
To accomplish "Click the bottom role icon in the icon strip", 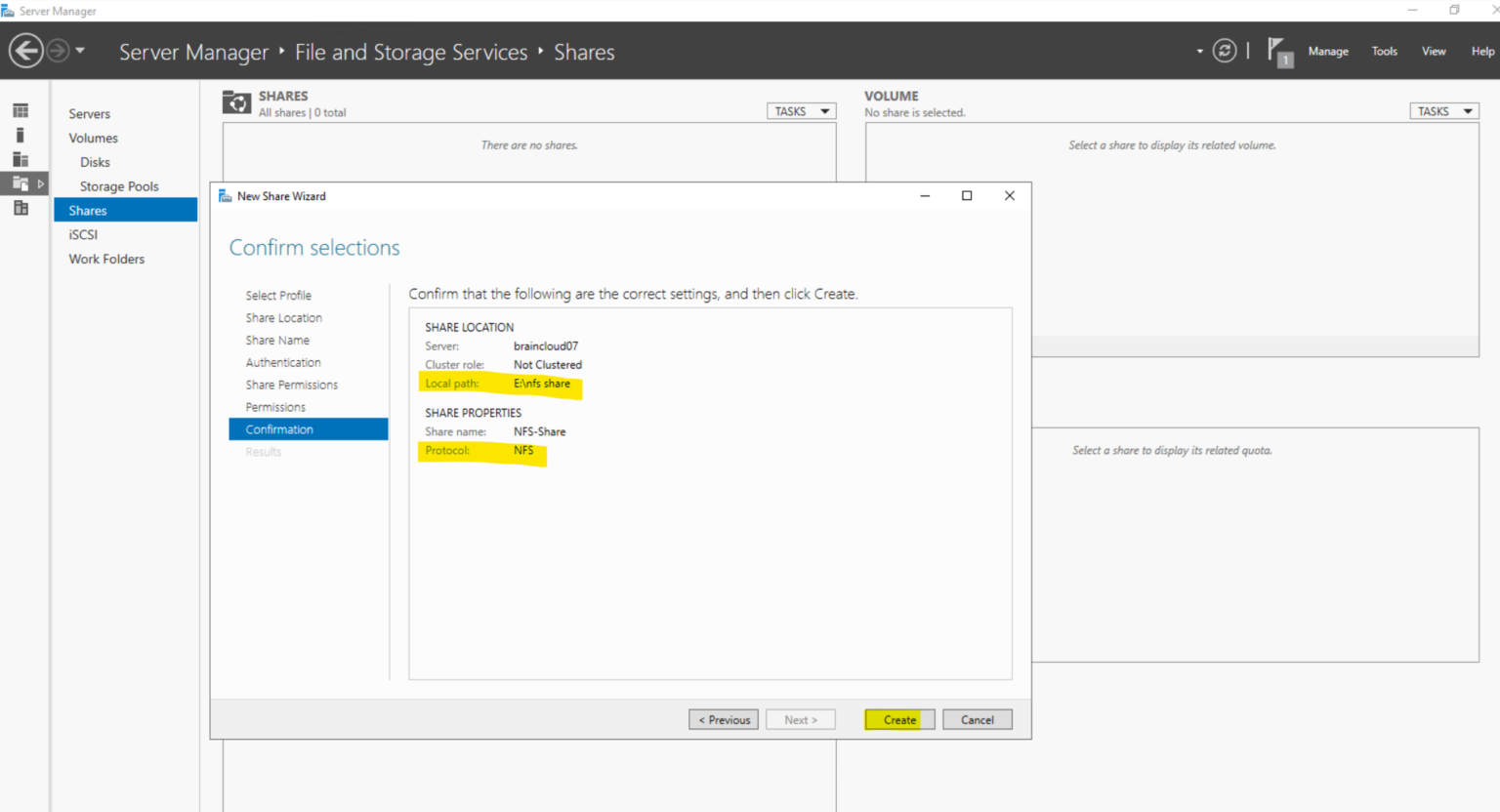I will click(20, 208).
